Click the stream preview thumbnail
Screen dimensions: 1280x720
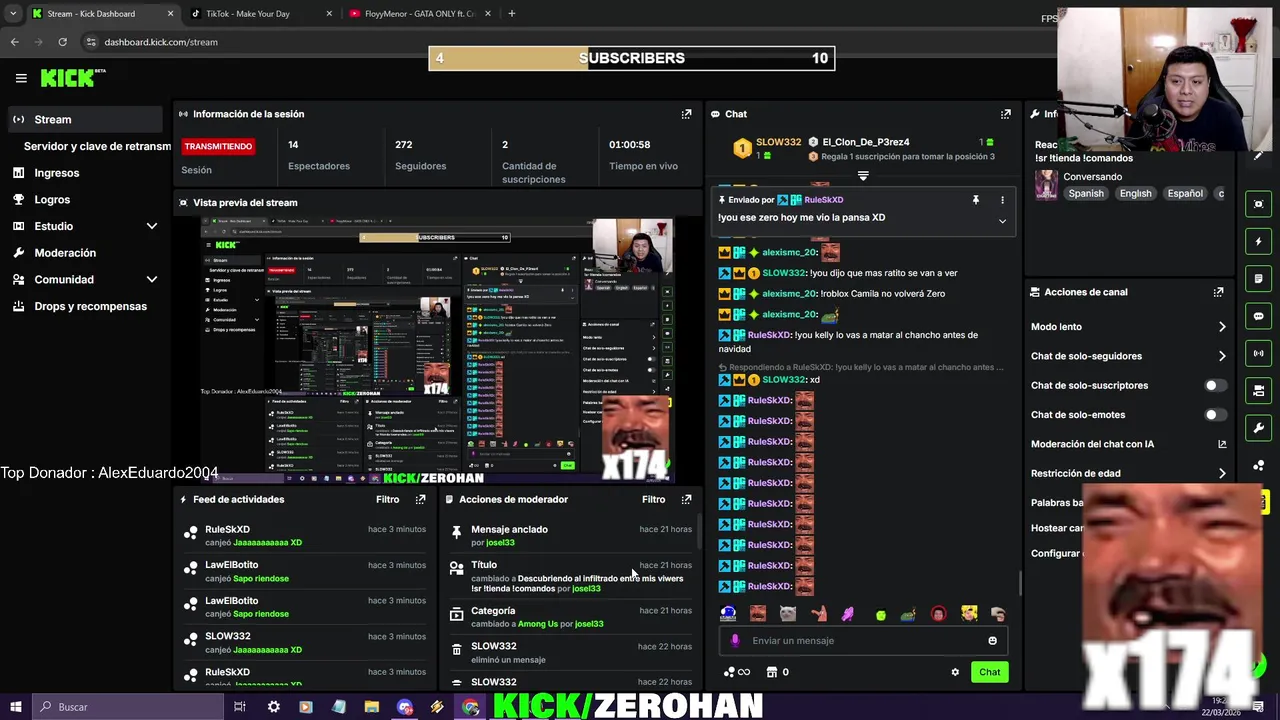[437, 348]
